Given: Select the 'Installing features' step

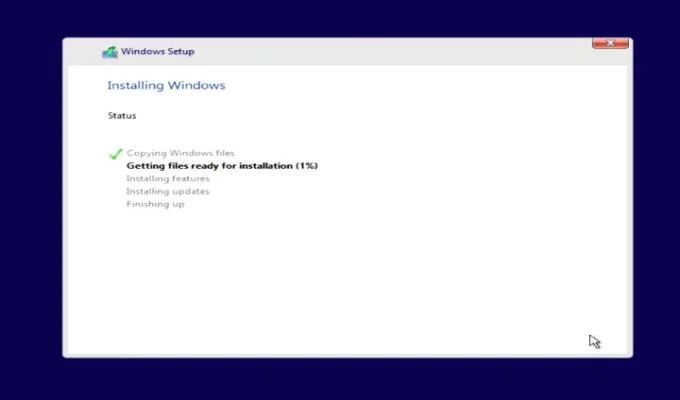Looking at the screenshot, I should point(168,178).
